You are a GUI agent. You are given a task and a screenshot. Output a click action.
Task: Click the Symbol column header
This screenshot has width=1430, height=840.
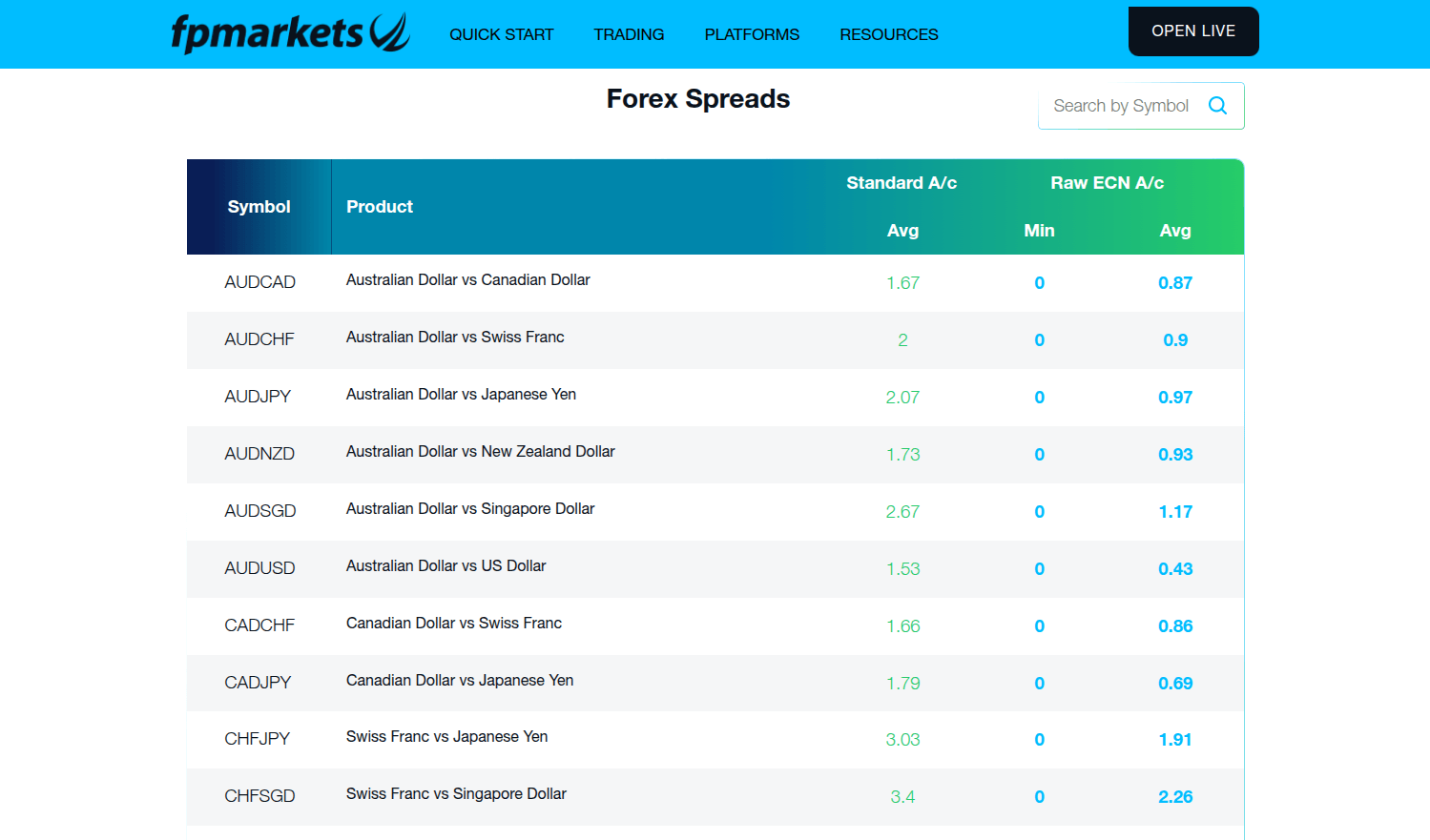pos(259,207)
